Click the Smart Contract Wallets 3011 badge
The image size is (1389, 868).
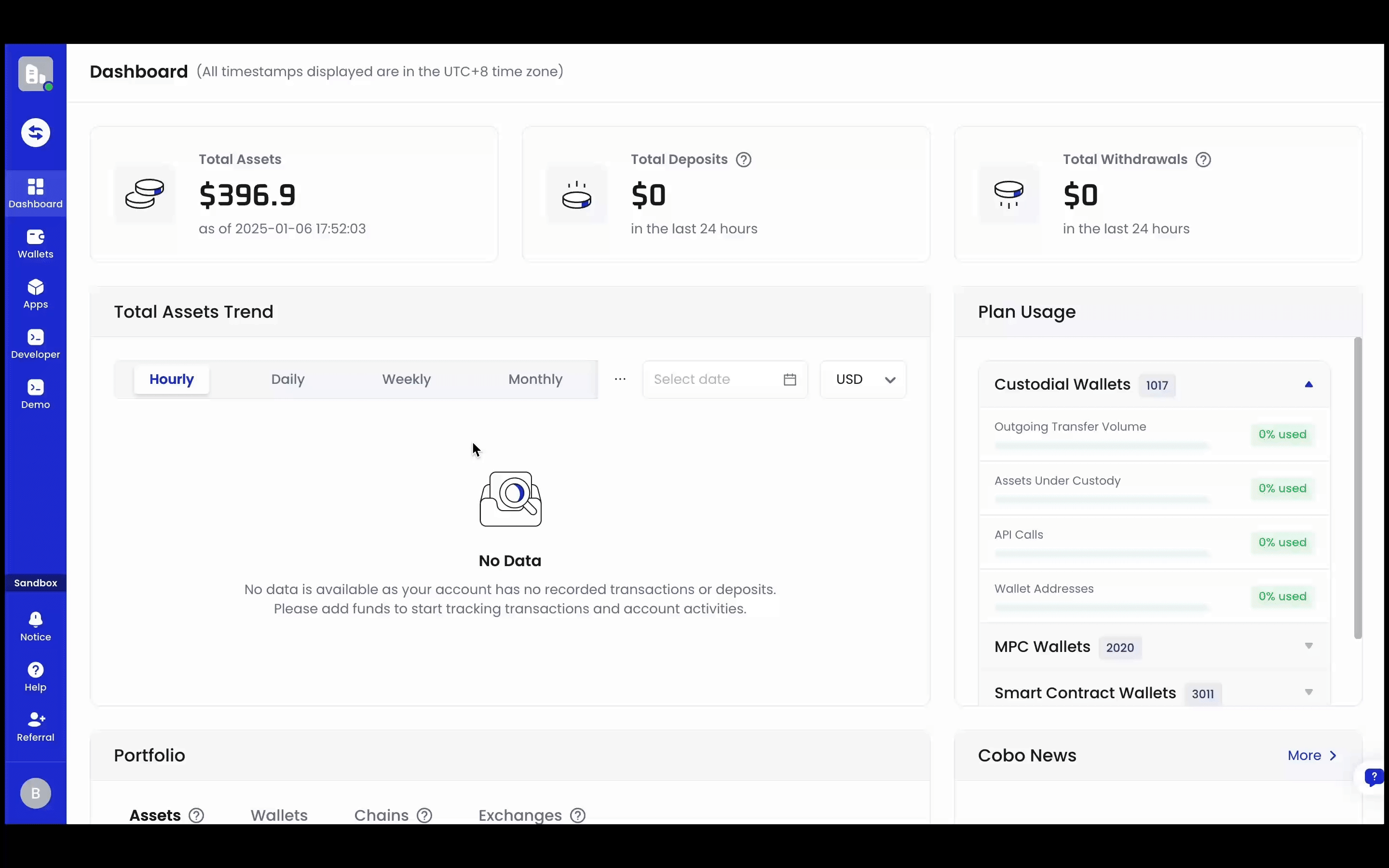[1203, 693]
